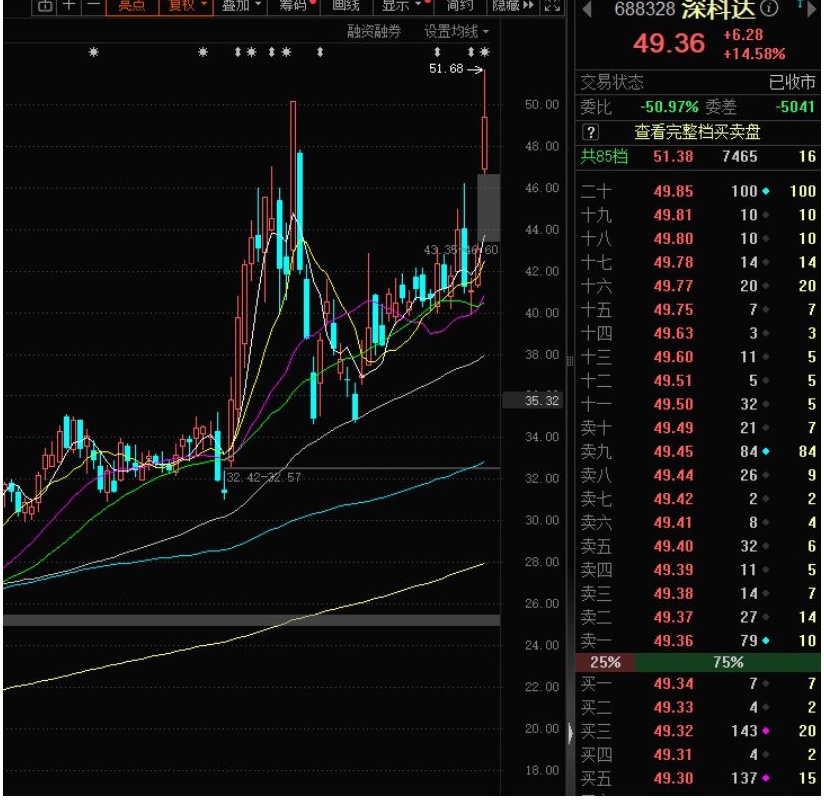Expand the 设置均线 dropdown
The height and width of the screenshot is (806, 824).
click(x=456, y=32)
